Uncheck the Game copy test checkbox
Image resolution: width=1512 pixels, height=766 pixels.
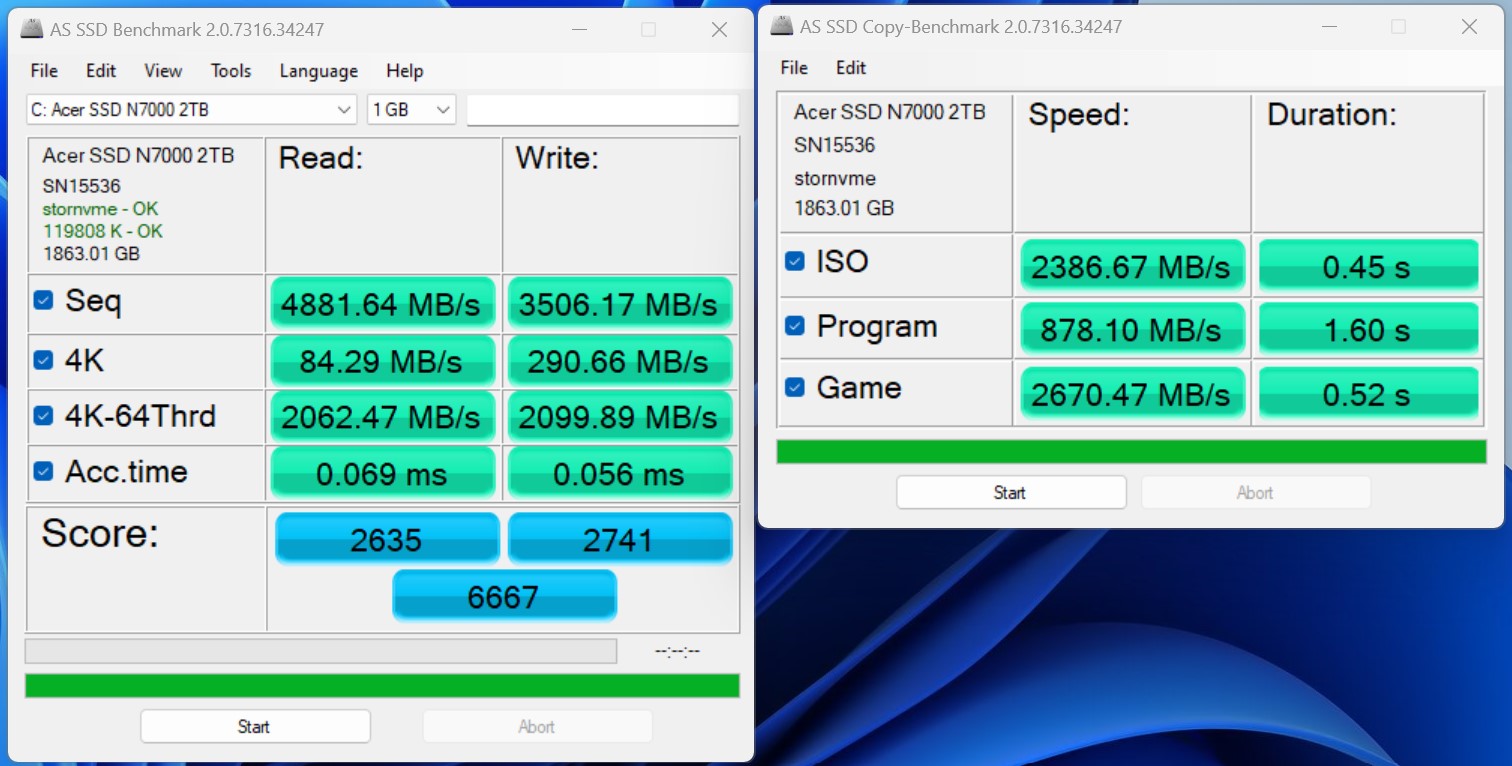coord(795,387)
